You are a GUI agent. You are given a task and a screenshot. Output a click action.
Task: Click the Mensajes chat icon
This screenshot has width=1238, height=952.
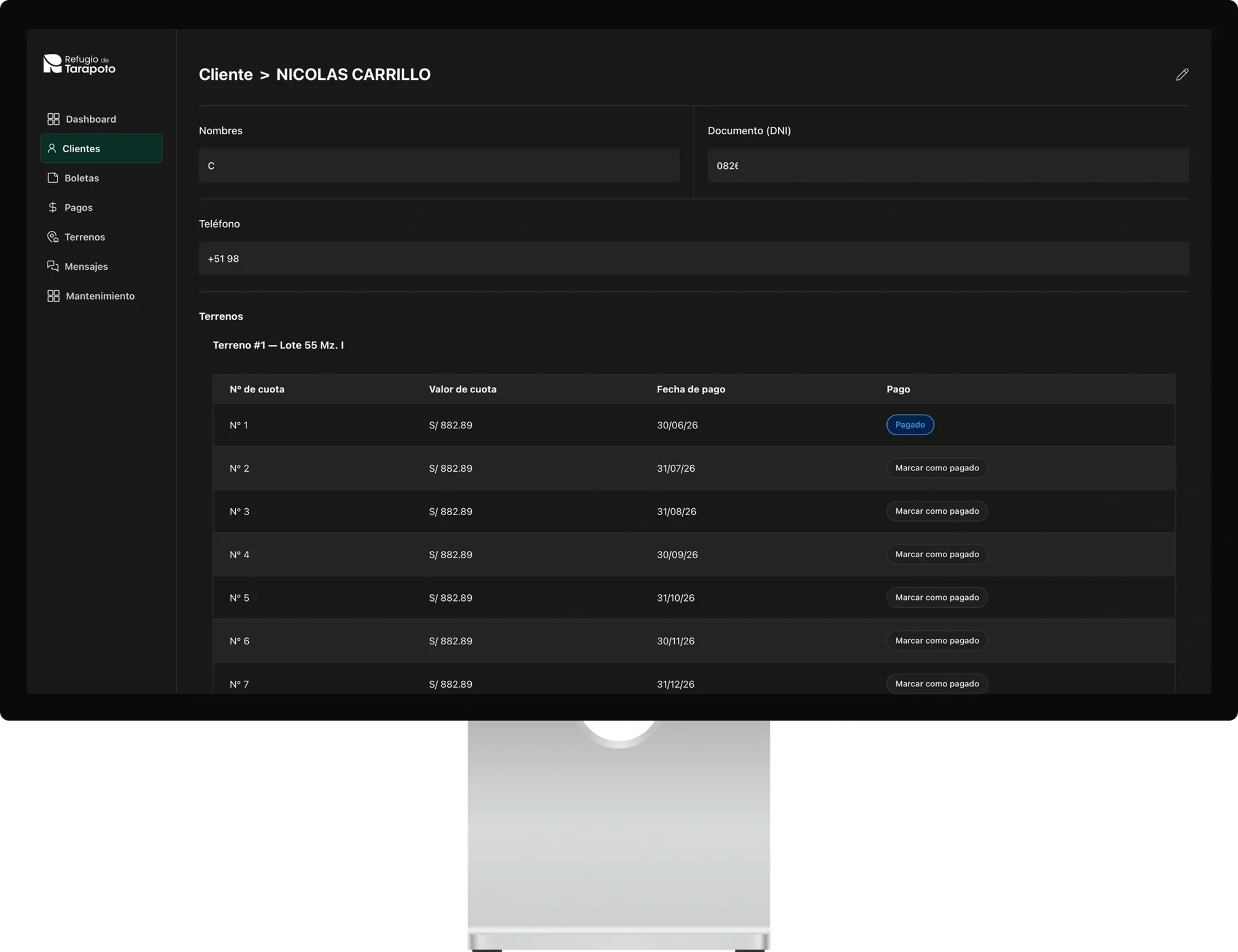click(x=53, y=266)
